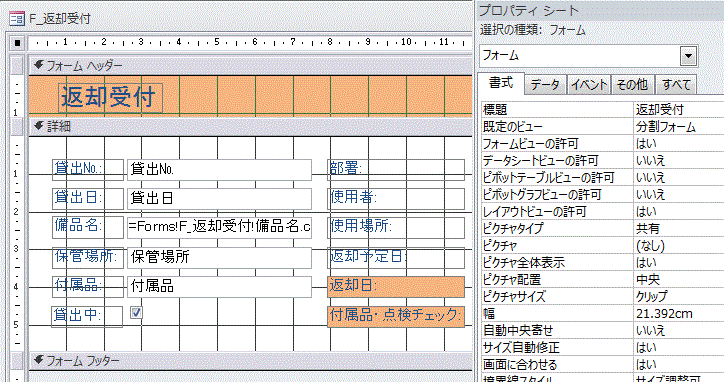The width and height of the screenshot is (724, 382).
Task: Click the プロパティ シート panel title
Action: point(528,11)
